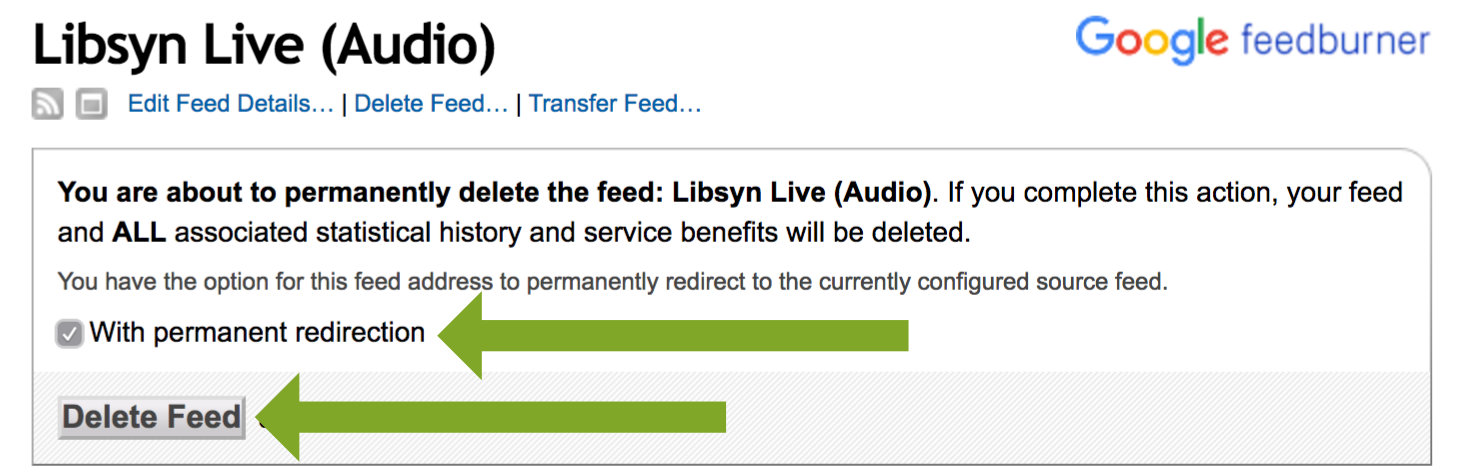This screenshot has height=475, width=1463.
Task: Click the bold feed name inside the warning
Action: pyautogui.click(x=803, y=190)
